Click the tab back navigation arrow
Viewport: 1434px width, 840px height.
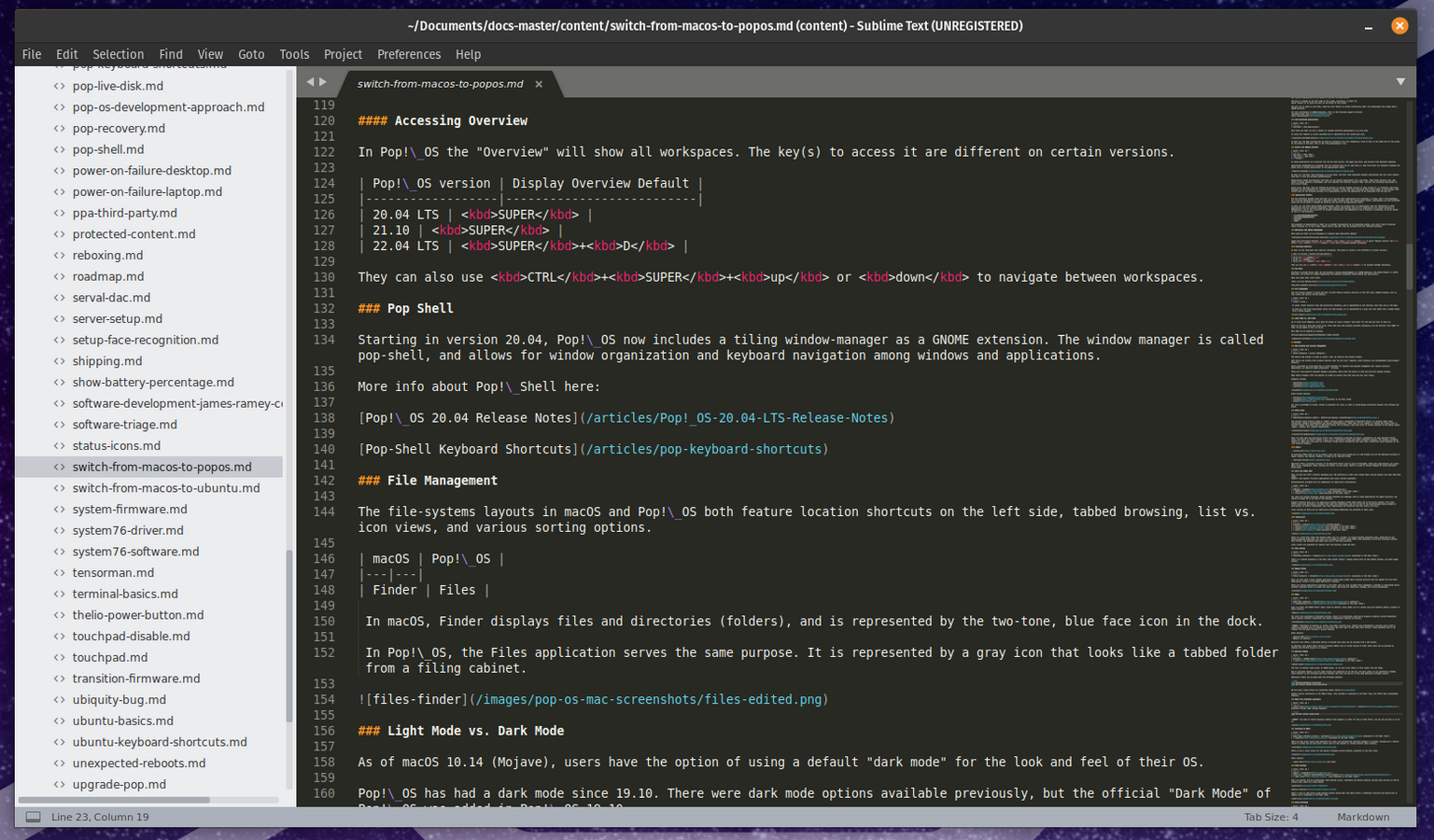click(311, 82)
